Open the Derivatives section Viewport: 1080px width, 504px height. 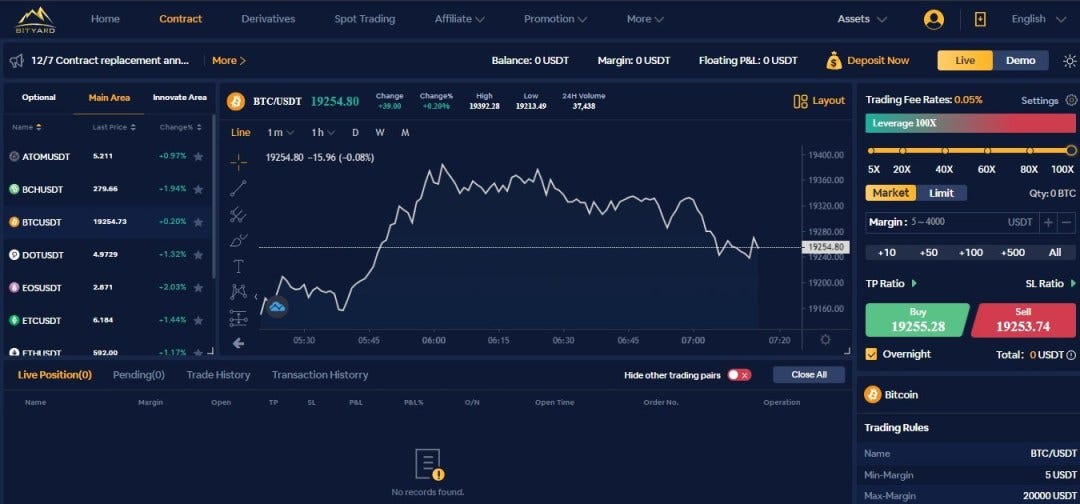tap(268, 19)
